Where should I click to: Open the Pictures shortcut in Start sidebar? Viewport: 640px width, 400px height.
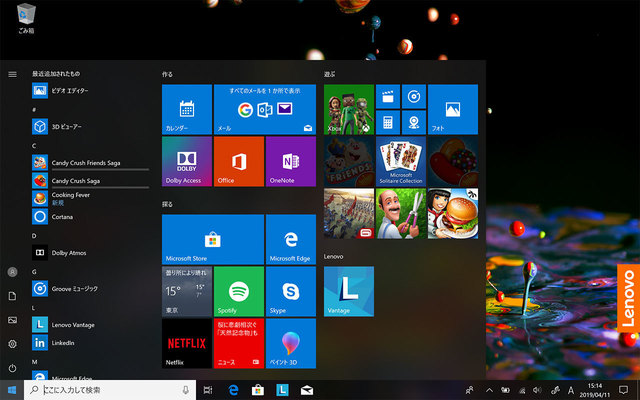click(12, 320)
